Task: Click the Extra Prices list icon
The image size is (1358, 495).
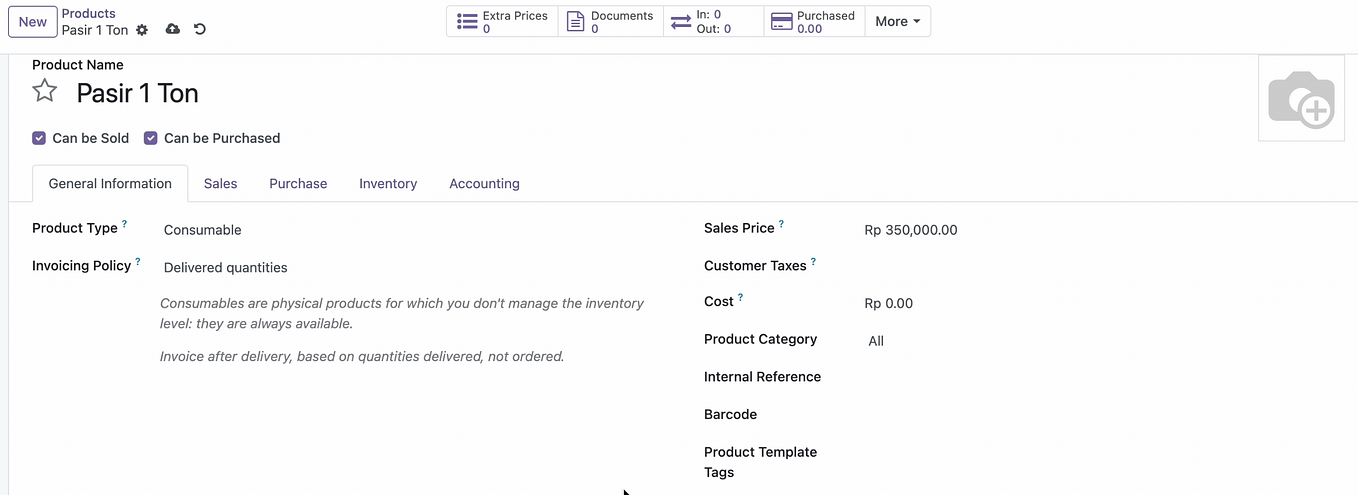Action: click(467, 22)
